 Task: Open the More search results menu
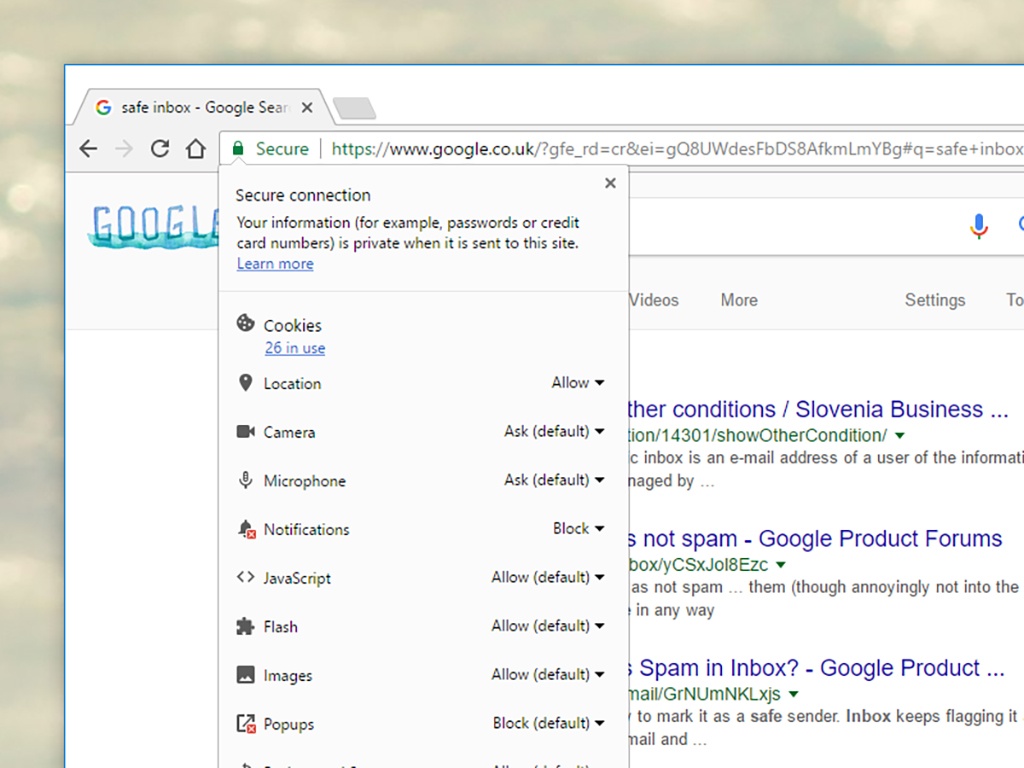pyautogui.click(x=738, y=299)
